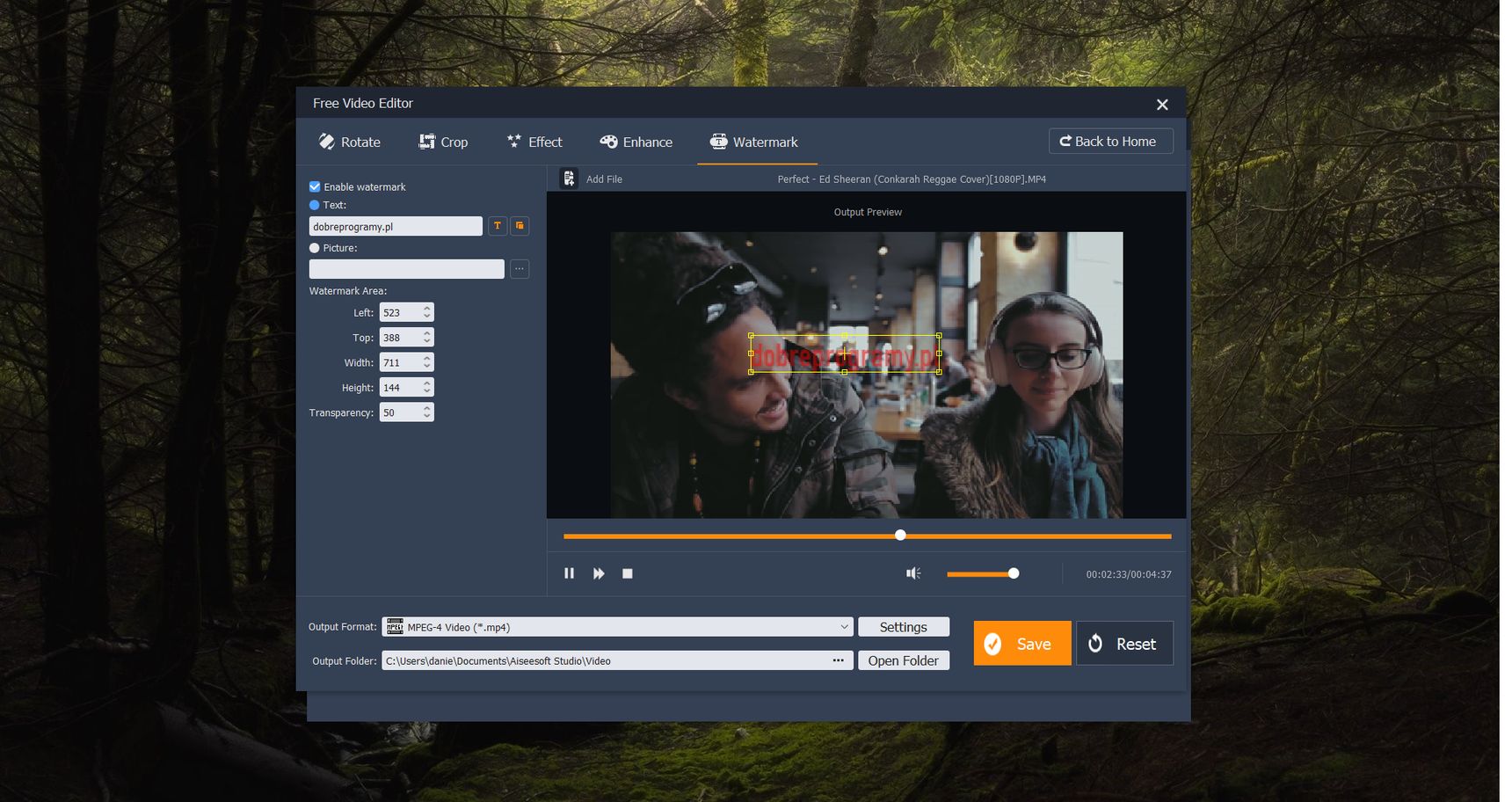Screen dimensions: 1512x802
Task: Switch to the Crop tab
Action: point(443,142)
